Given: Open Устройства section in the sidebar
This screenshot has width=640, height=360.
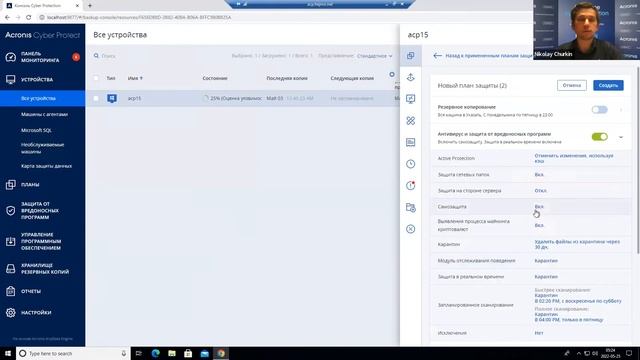Looking at the screenshot, I should click(37, 80).
